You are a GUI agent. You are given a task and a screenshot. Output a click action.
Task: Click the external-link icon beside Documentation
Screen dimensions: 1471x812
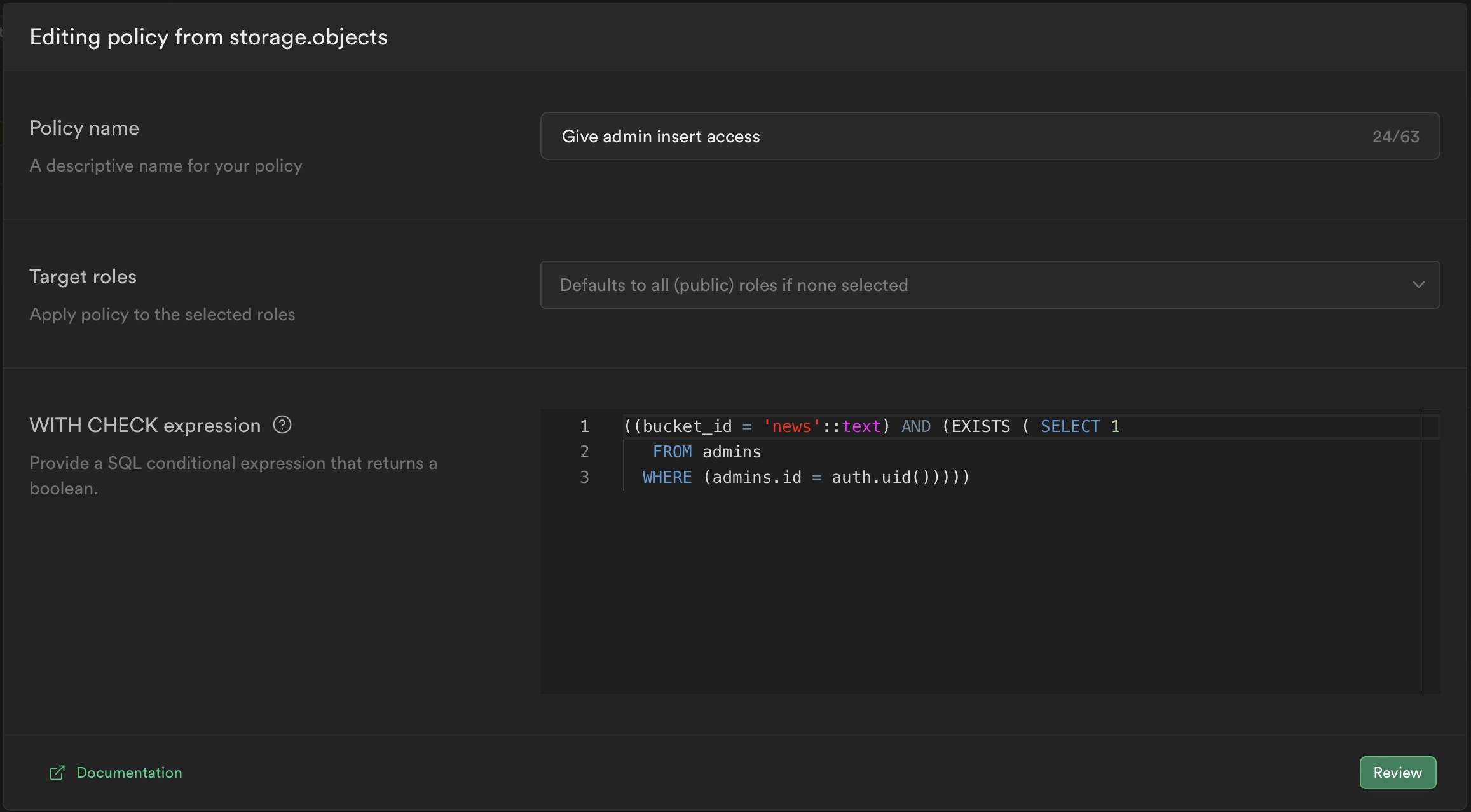(57, 773)
